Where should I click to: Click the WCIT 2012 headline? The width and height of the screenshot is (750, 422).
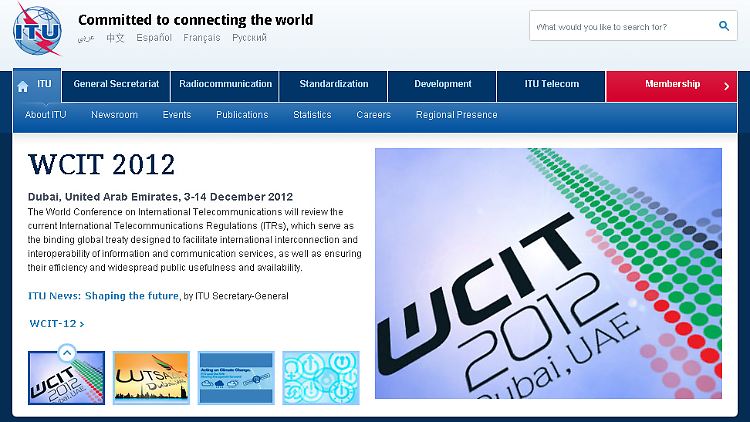click(101, 165)
